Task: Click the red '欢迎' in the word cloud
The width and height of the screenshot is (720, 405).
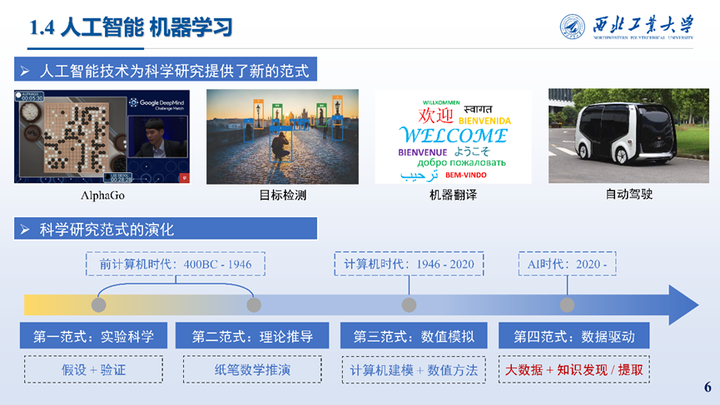Action: click(435, 115)
